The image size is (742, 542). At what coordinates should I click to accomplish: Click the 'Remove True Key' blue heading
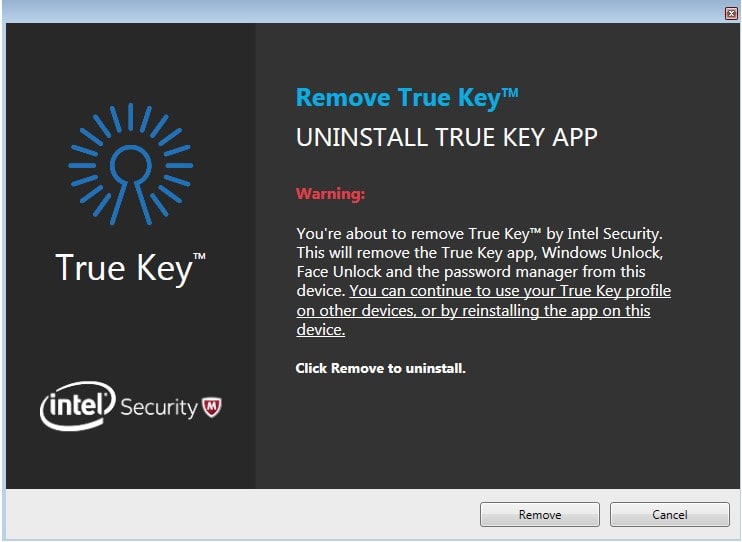(x=407, y=98)
